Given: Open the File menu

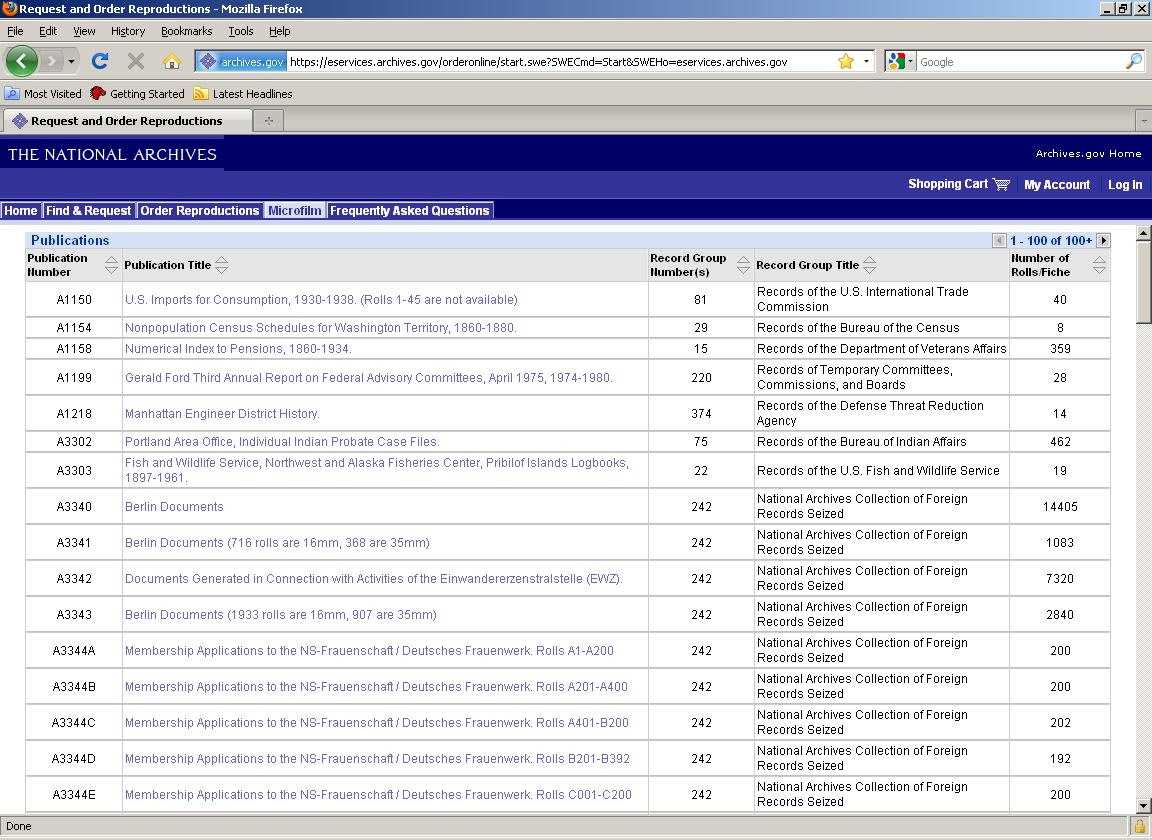Looking at the screenshot, I should (x=15, y=31).
